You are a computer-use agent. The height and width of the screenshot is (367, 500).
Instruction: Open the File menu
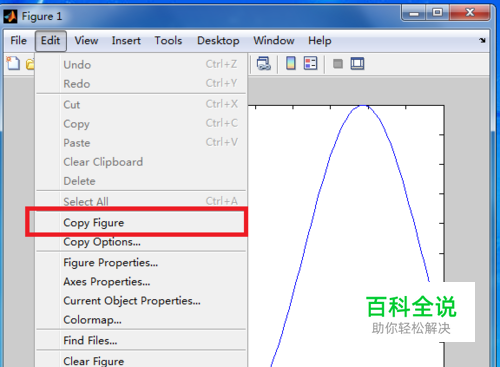(18, 41)
